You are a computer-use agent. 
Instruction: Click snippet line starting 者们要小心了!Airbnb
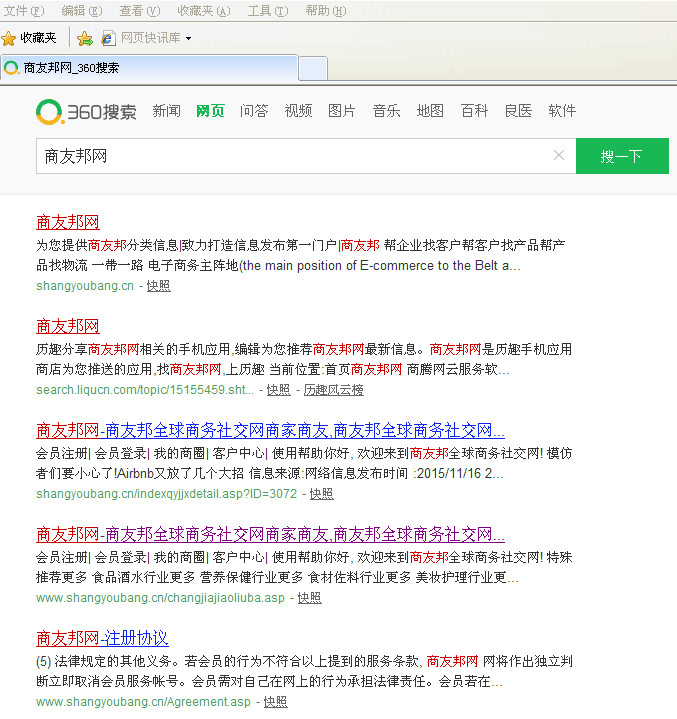[270, 473]
